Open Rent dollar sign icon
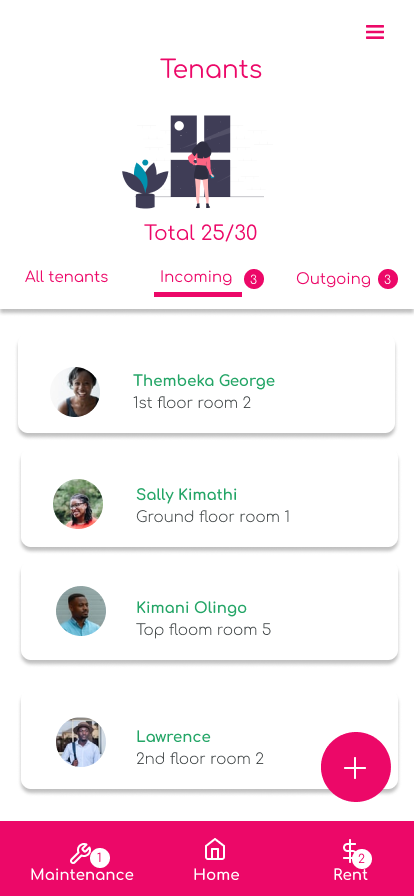This screenshot has height=896, width=414. click(x=349, y=851)
